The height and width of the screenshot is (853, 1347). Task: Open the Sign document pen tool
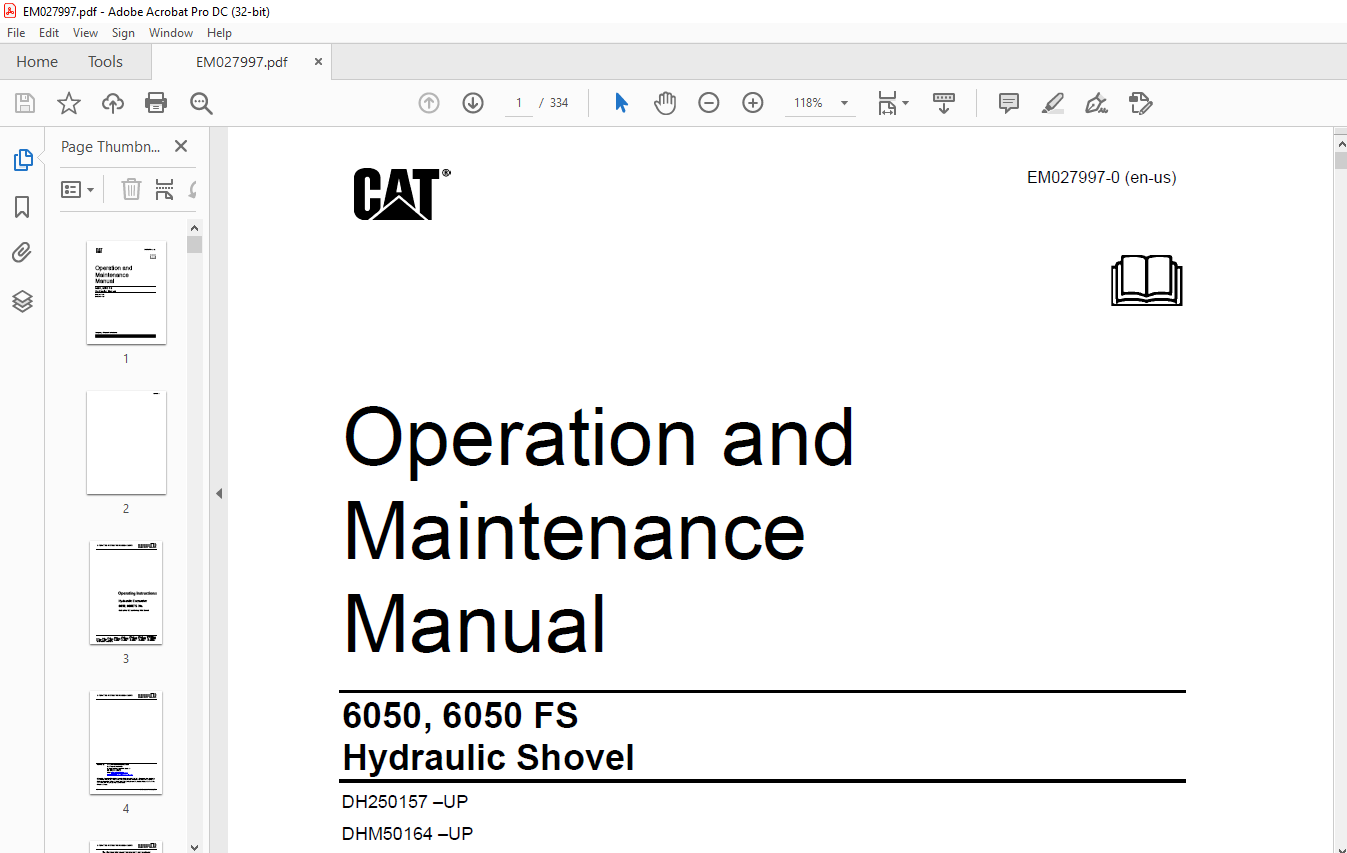click(x=1097, y=103)
